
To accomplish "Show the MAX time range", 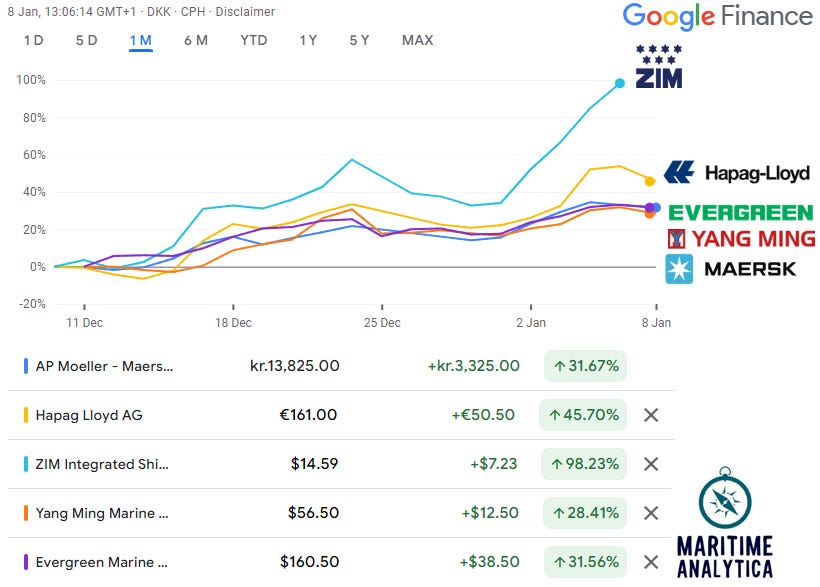I will (417, 40).
